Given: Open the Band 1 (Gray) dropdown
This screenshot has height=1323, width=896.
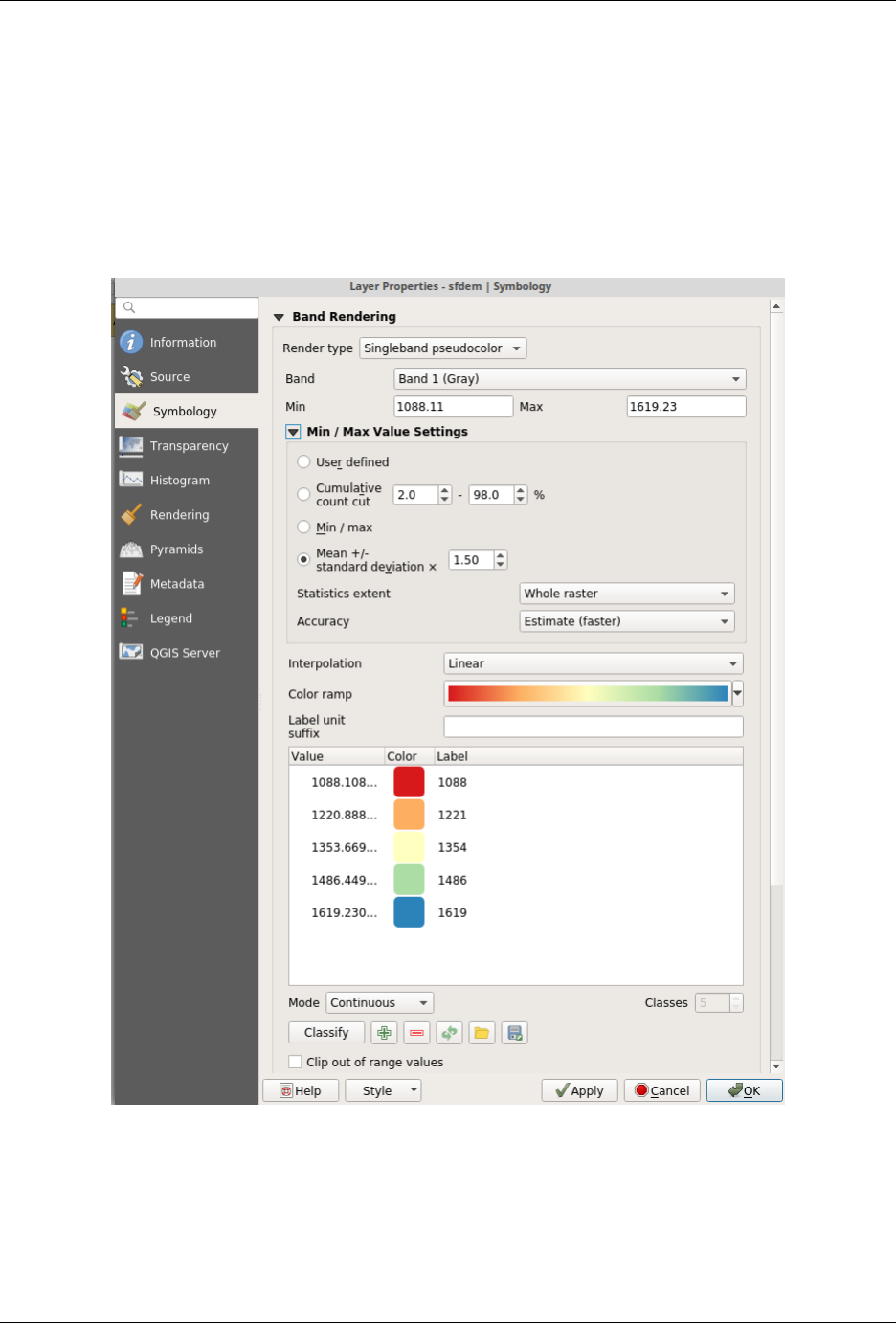Looking at the screenshot, I should tap(570, 379).
